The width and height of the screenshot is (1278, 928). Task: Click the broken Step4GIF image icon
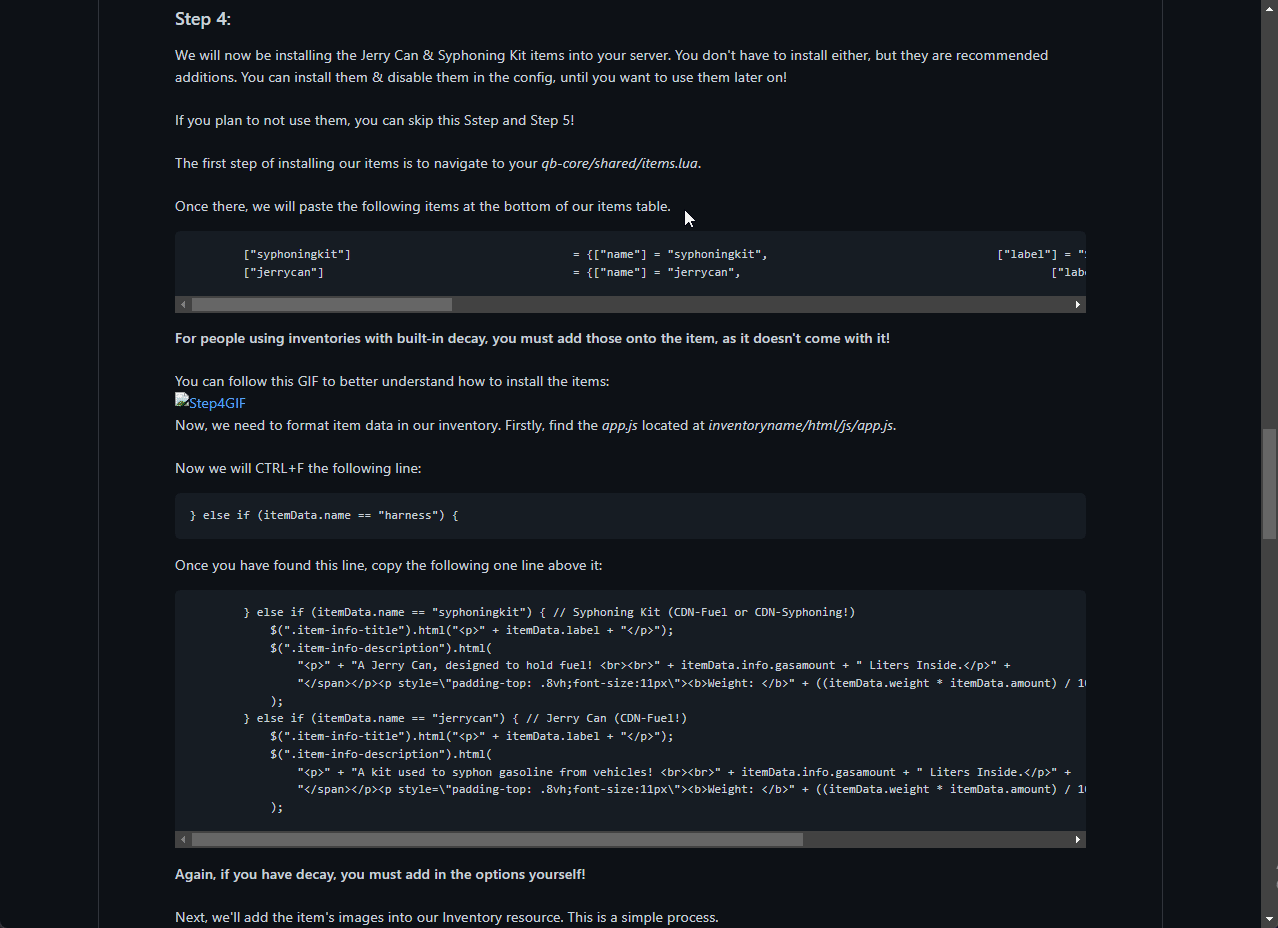tap(182, 402)
